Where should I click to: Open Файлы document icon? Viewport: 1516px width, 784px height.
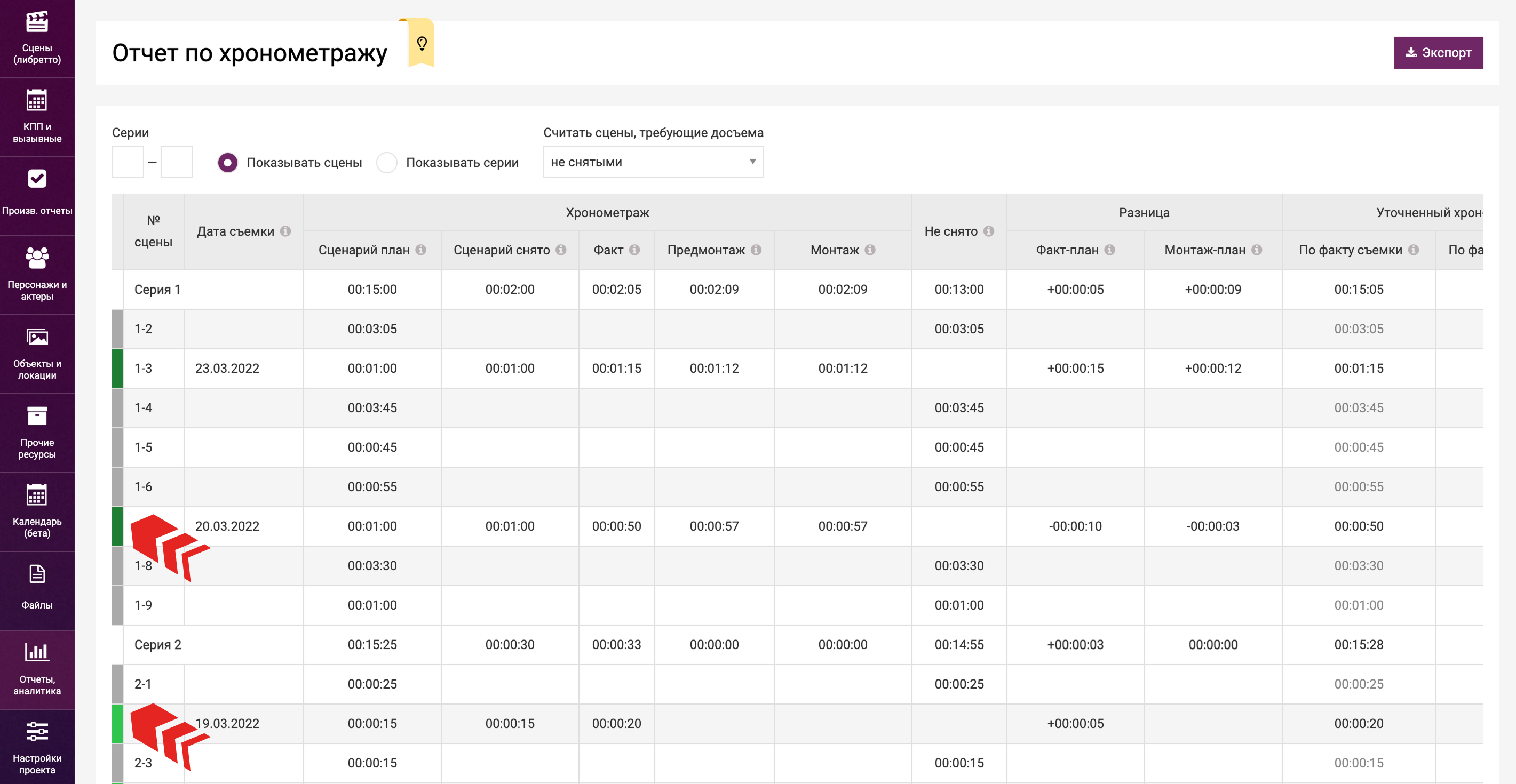(37, 574)
